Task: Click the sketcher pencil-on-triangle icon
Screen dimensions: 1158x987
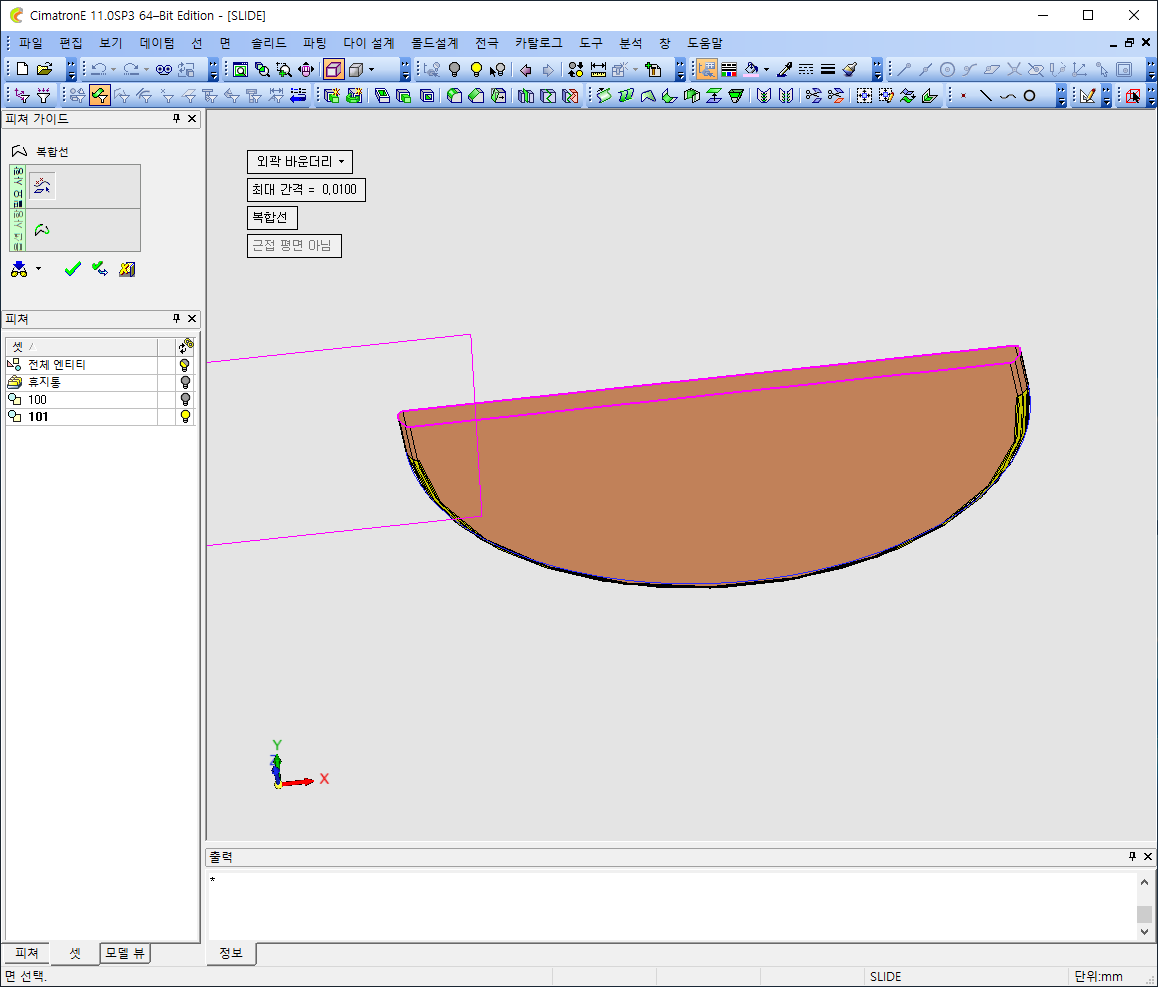Action: click(1087, 95)
